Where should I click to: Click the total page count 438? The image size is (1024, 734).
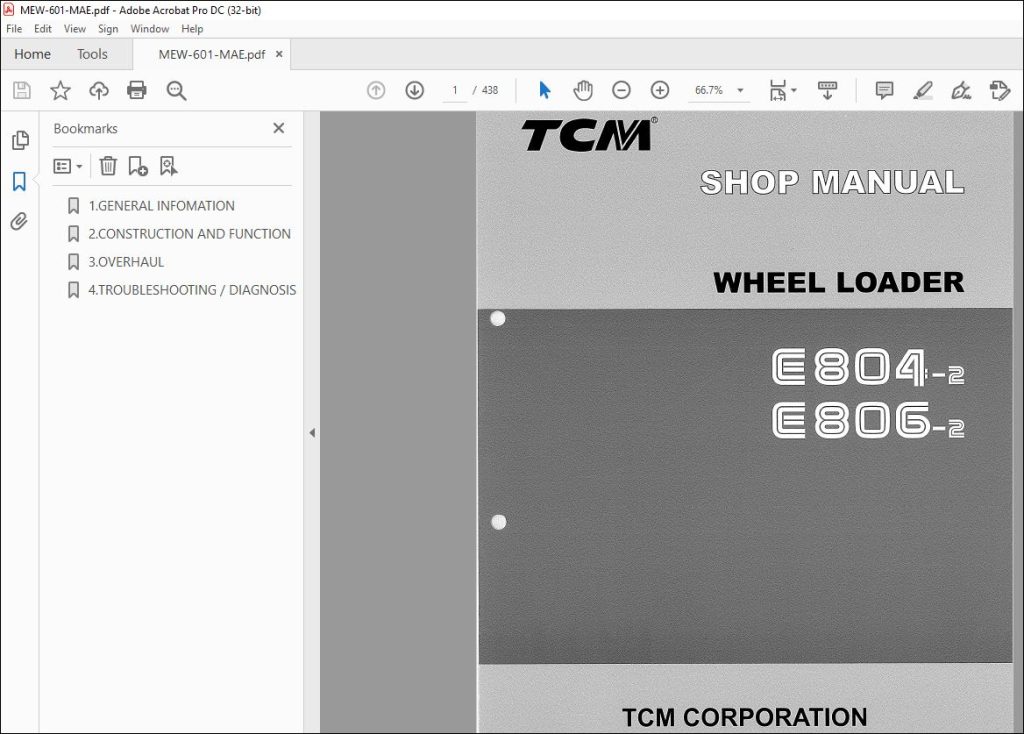(490, 90)
